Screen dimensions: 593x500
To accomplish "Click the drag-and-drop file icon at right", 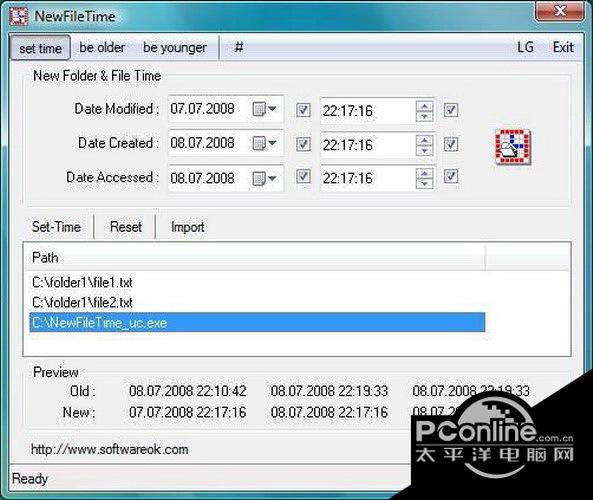I will coord(513,147).
